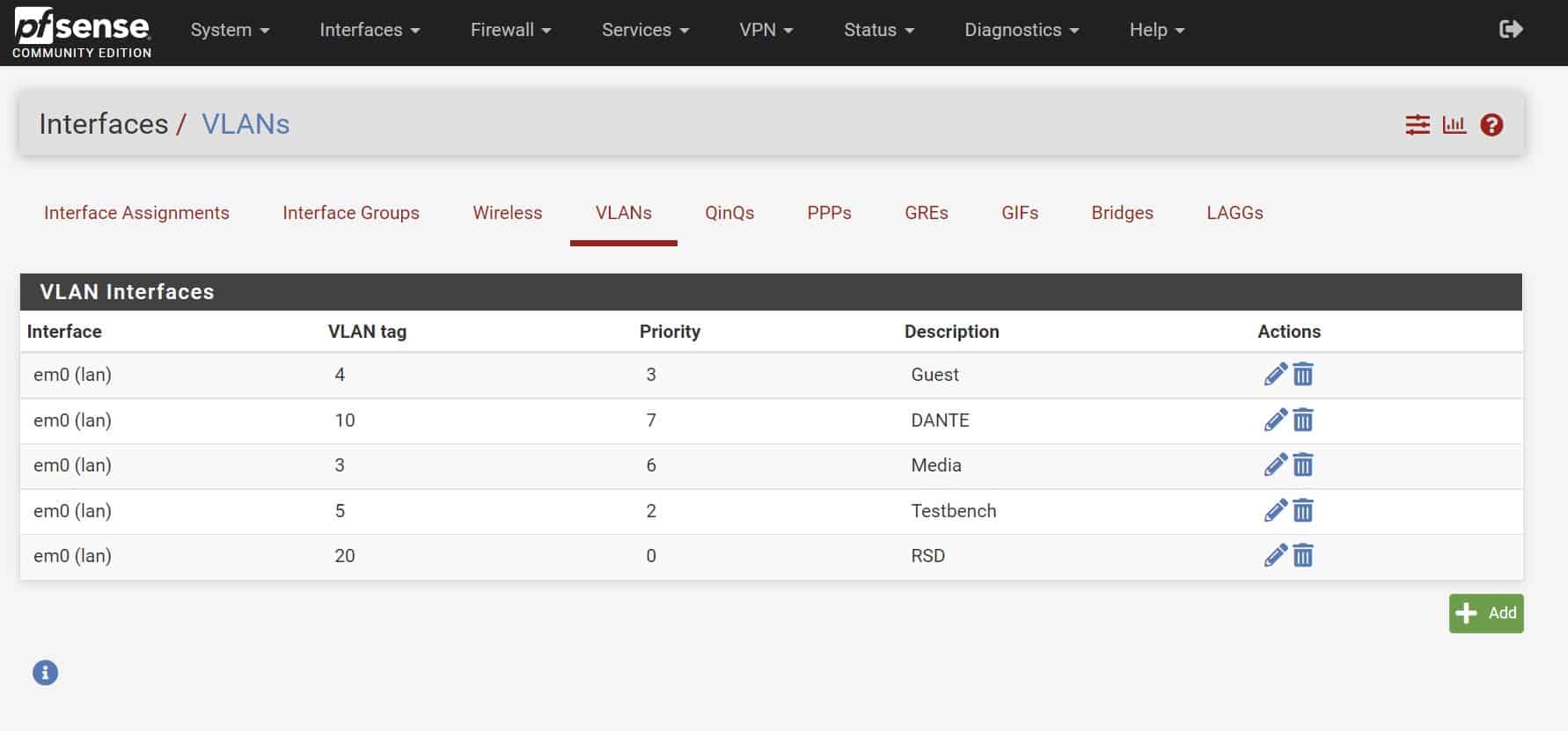This screenshot has height=731, width=1568.
Task: Click the Media description cell
Action: coord(936,465)
